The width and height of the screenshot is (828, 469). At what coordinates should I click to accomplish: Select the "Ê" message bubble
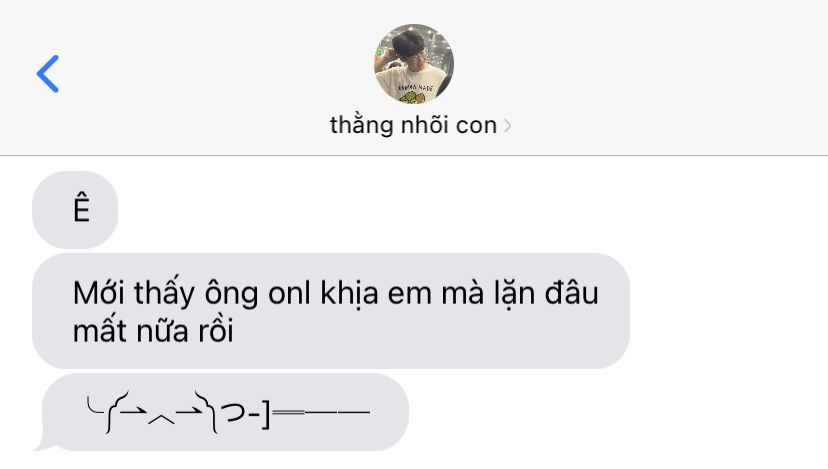pos(75,210)
